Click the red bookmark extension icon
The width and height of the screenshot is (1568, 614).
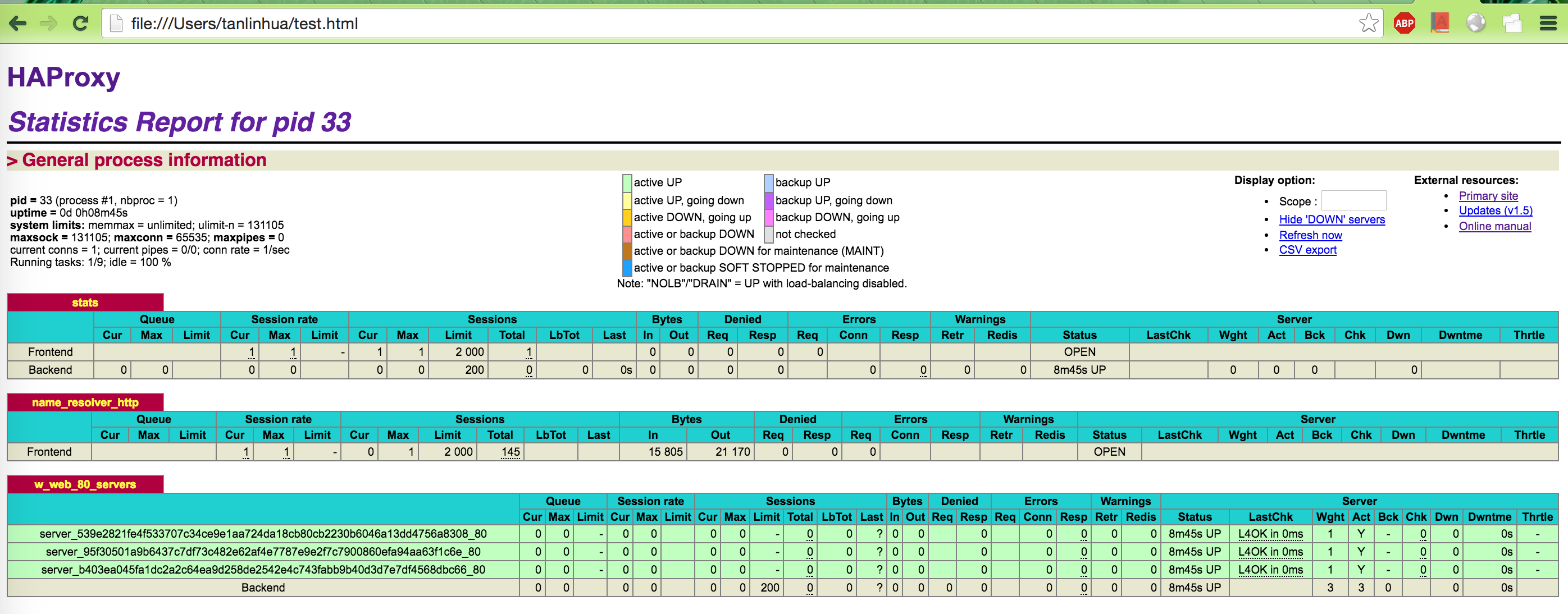pyautogui.click(x=1439, y=23)
